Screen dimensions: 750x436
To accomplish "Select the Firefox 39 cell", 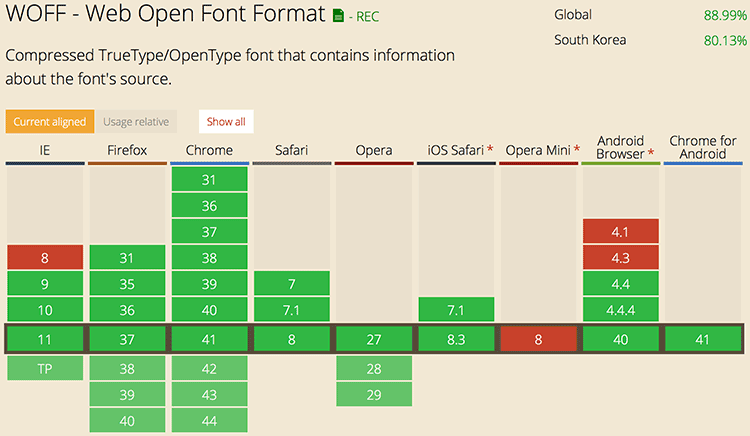I will coord(127,394).
